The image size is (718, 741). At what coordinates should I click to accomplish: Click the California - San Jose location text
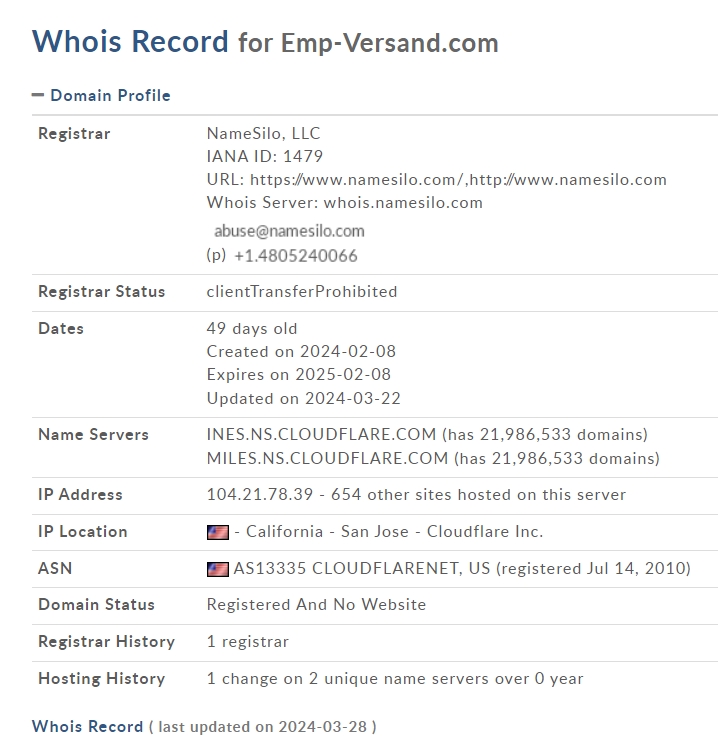[327, 532]
